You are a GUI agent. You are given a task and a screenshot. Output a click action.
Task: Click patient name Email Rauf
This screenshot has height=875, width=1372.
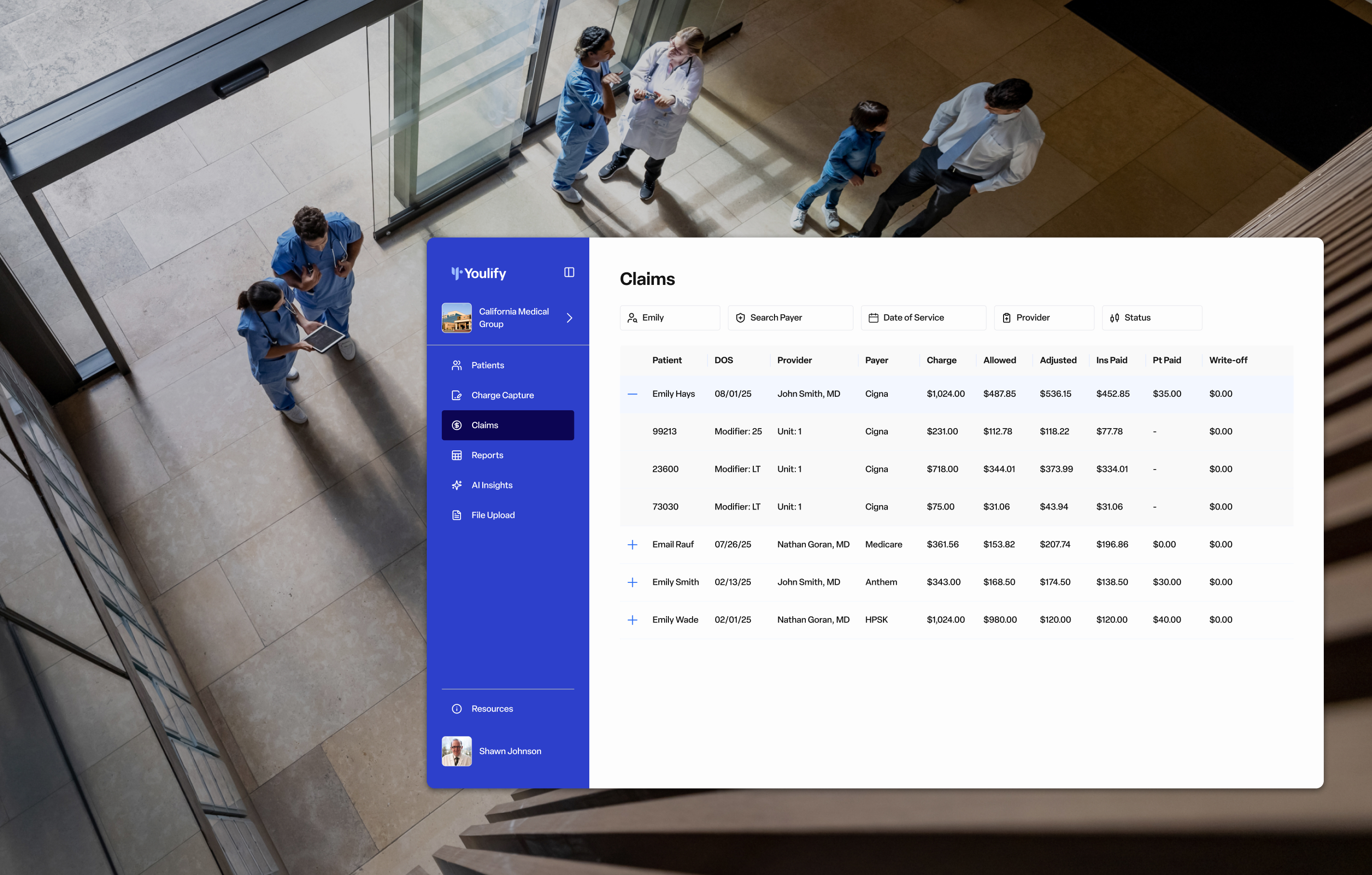(673, 545)
